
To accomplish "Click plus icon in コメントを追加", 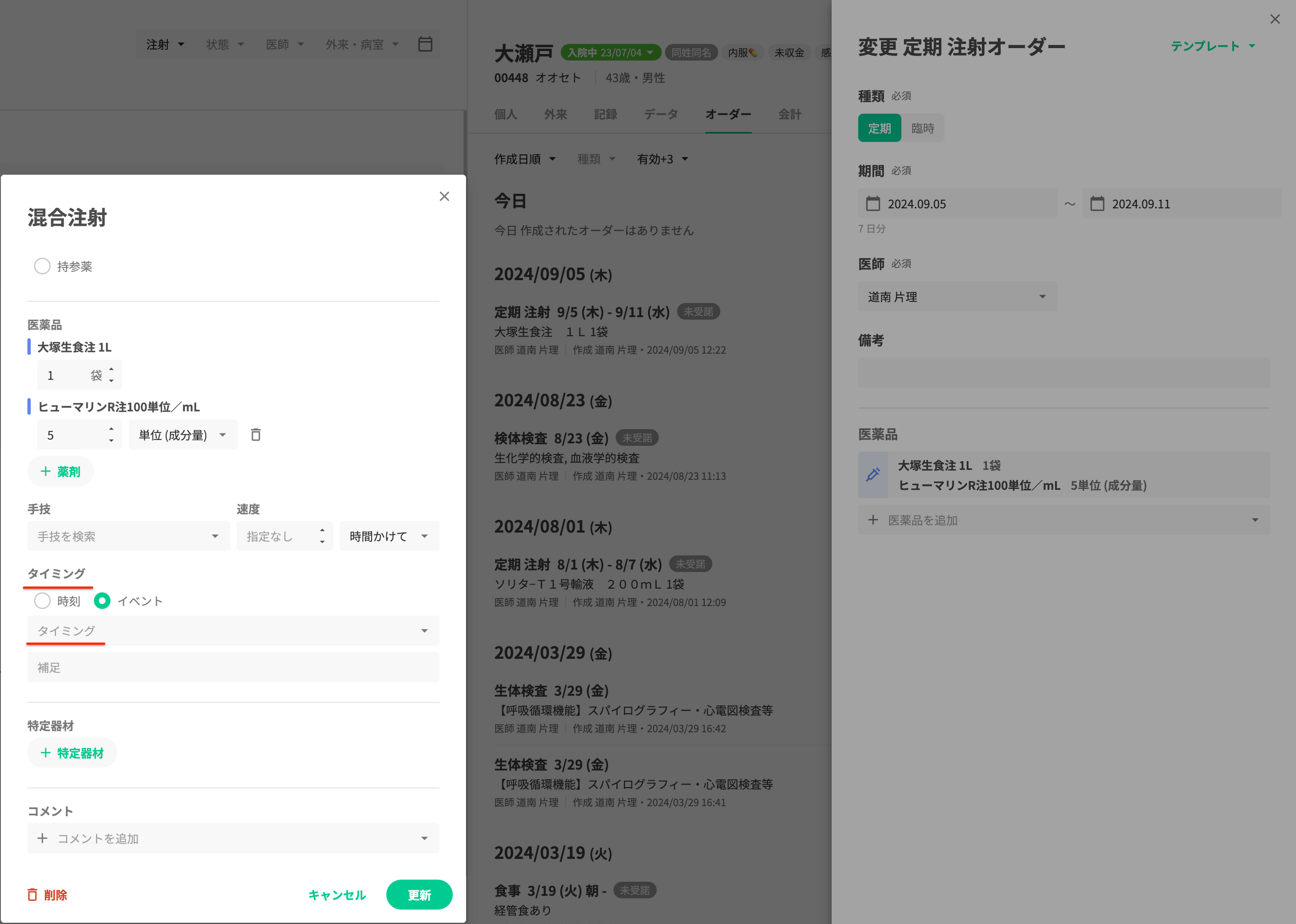I will click(42, 838).
